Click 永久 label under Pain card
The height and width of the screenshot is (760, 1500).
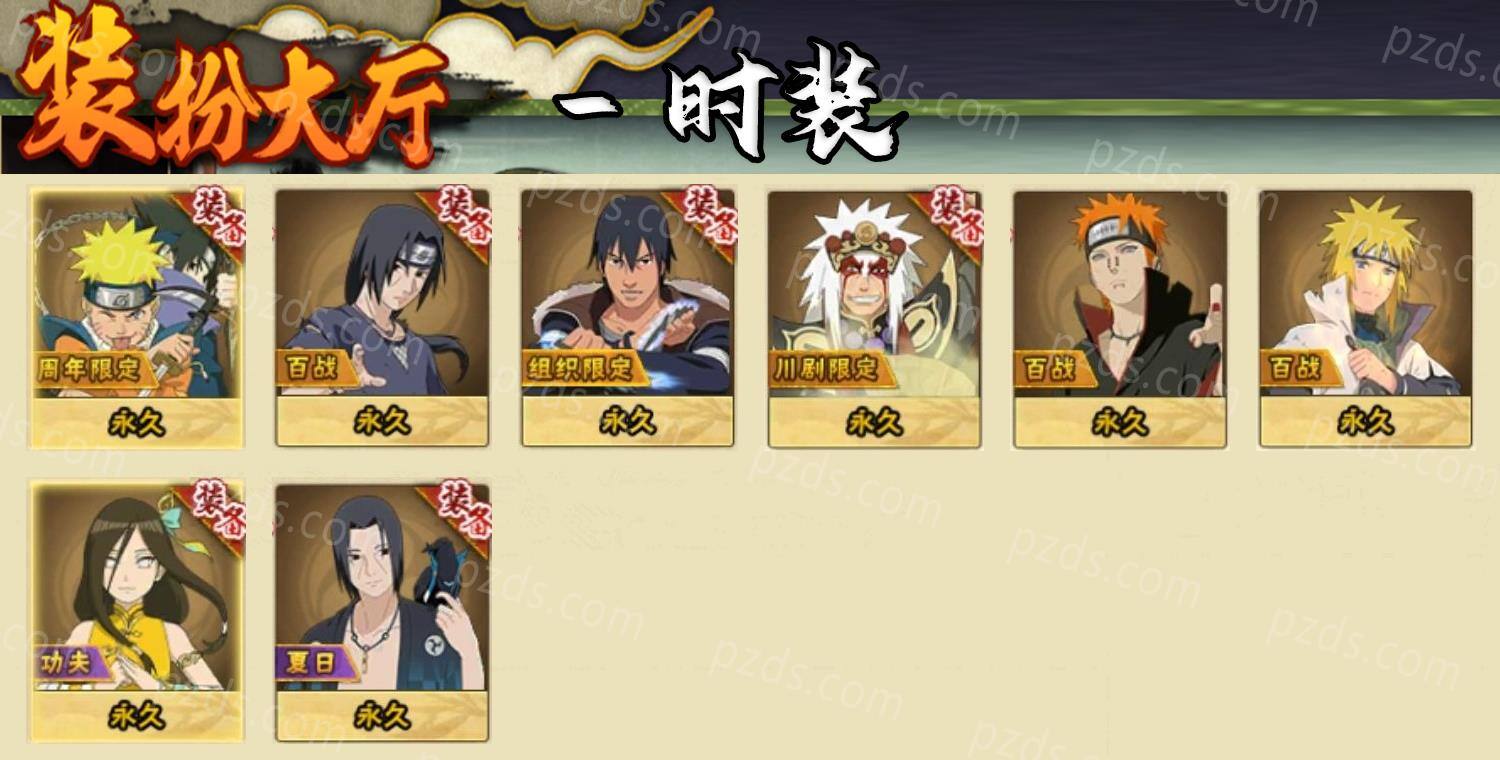pyautogui.click(x=1120, y=423)
